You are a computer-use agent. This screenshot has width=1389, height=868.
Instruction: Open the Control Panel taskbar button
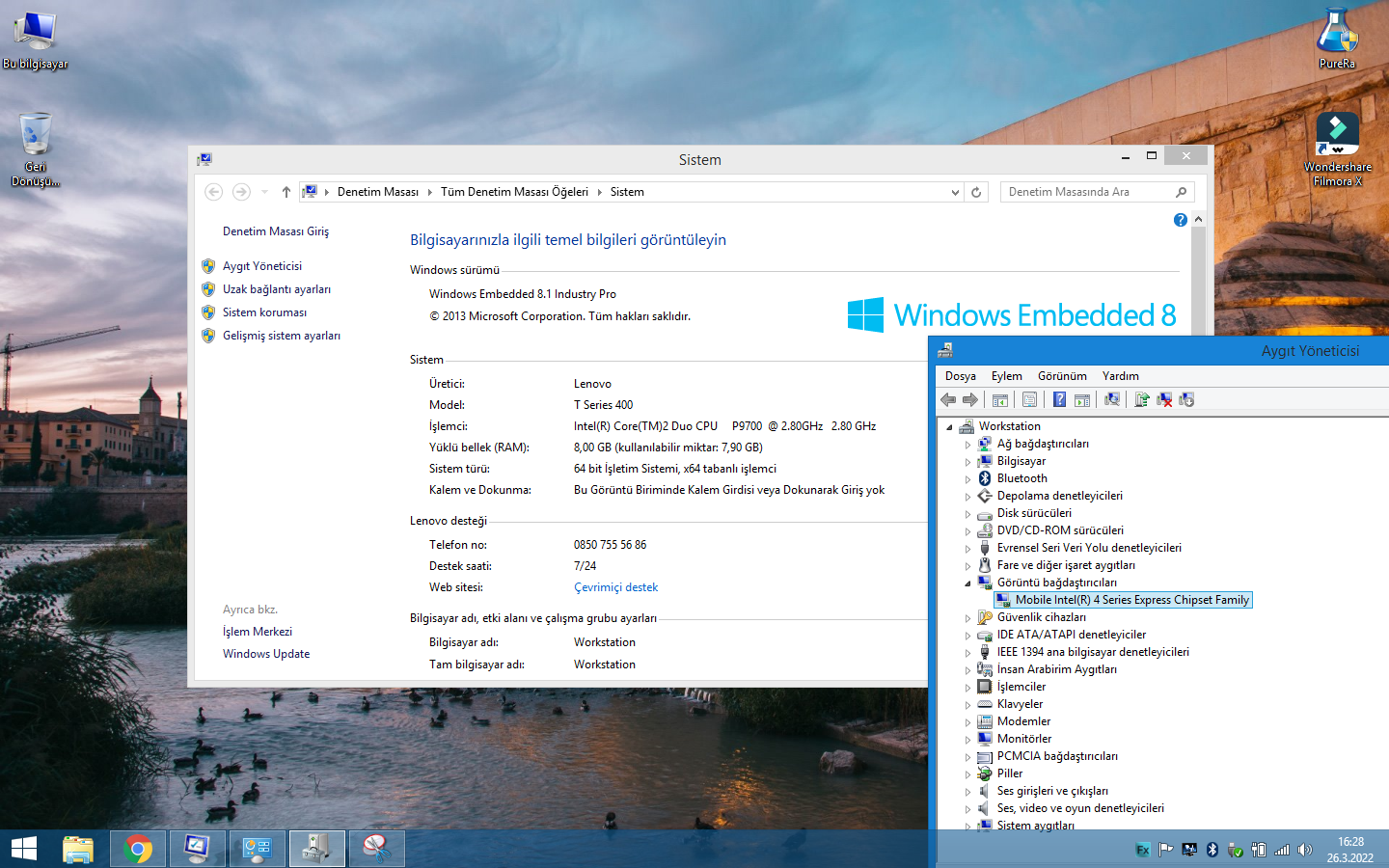(x=258, y=849)
